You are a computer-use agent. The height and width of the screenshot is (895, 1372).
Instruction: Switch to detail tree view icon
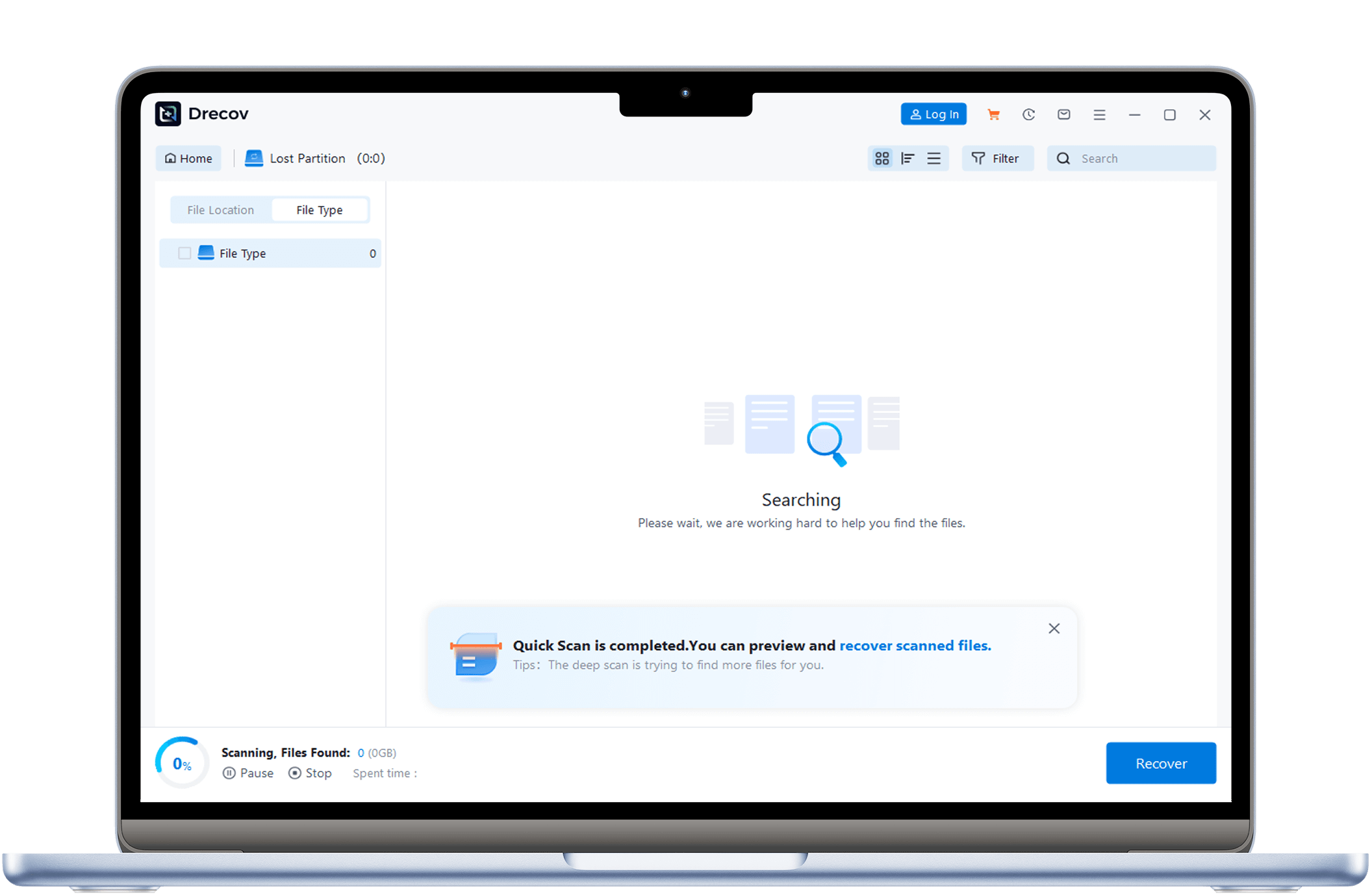[x=908, y=159]
